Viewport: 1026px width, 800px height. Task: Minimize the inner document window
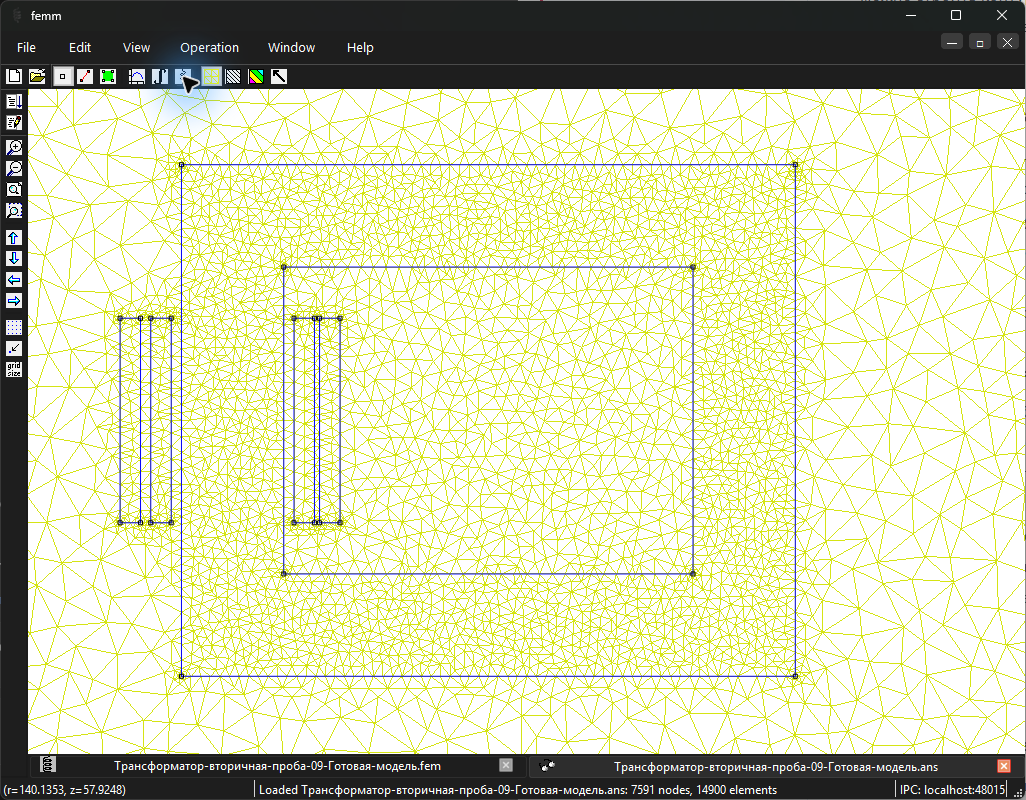[x=952, y=43]
